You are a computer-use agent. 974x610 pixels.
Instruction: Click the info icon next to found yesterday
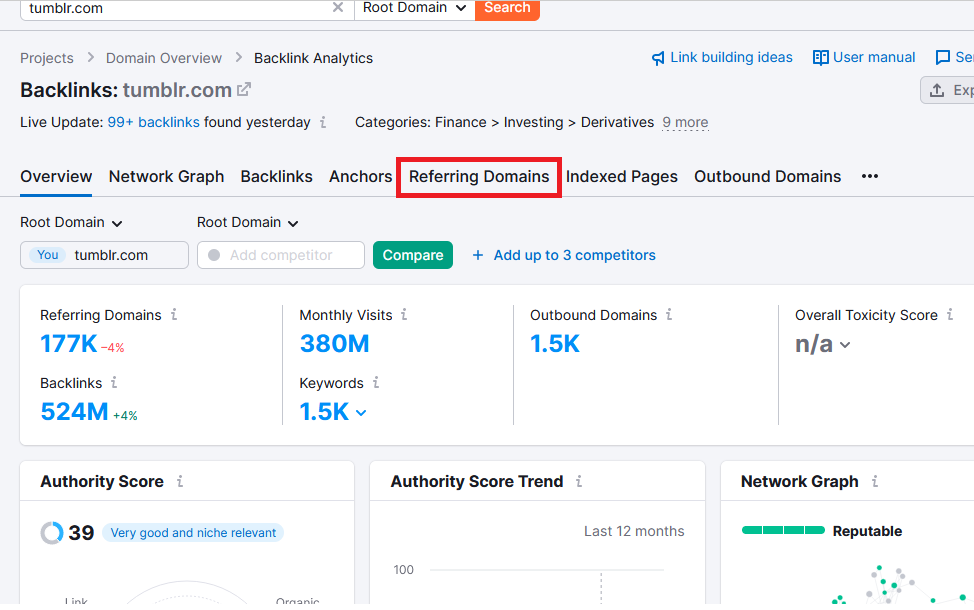tap(323, 122)
